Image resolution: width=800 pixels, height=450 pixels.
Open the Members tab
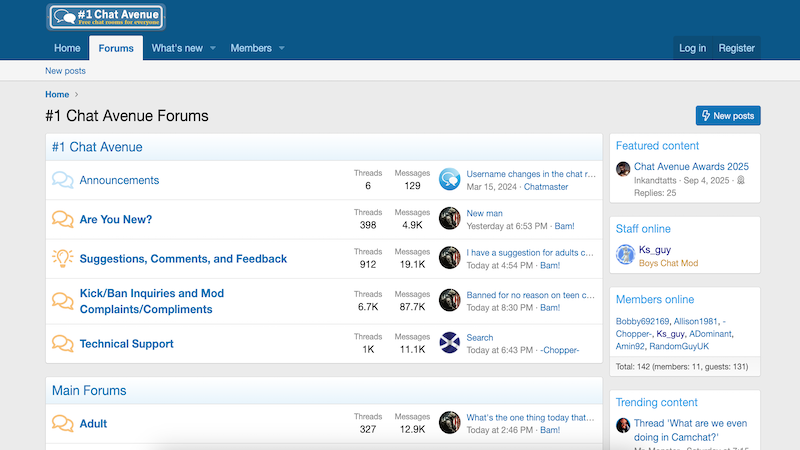(251, 48)
